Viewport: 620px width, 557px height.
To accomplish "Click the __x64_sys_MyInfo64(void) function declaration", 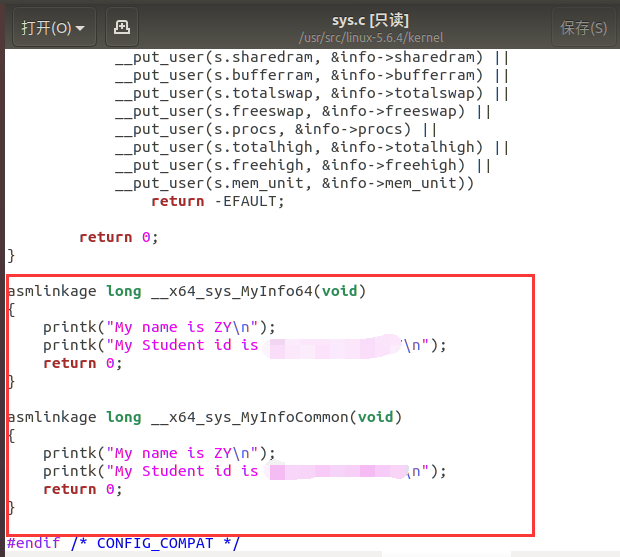I will [187, 291].
